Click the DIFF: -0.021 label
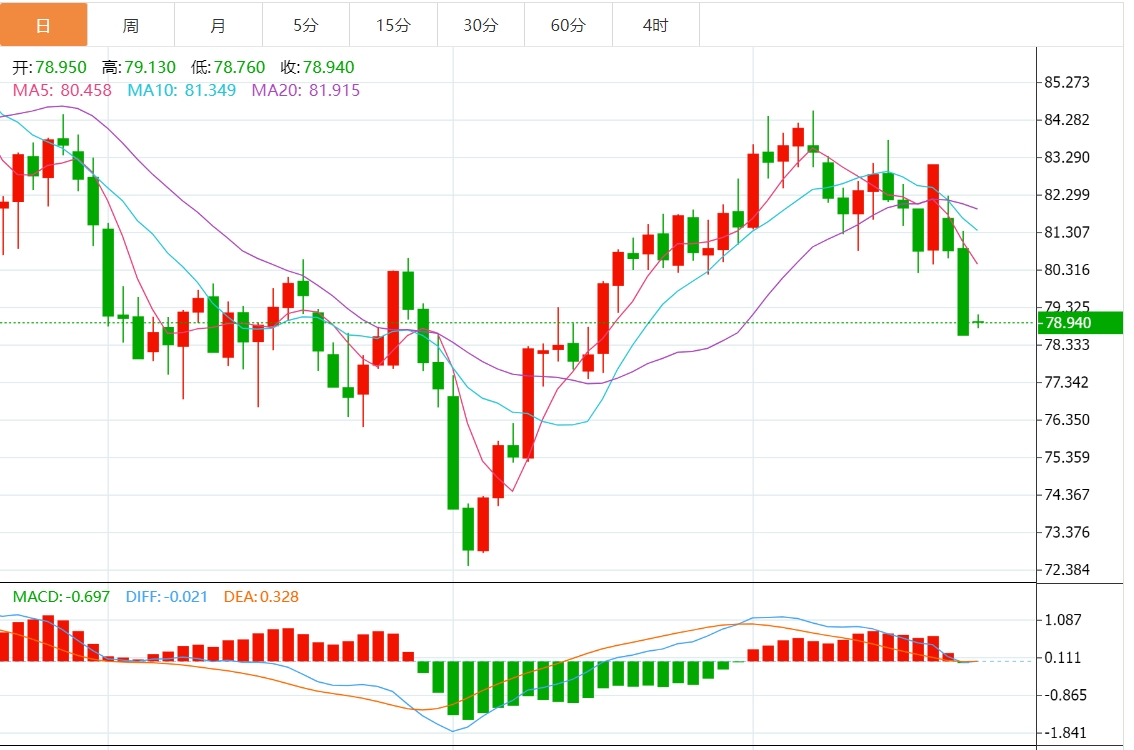 166,597
